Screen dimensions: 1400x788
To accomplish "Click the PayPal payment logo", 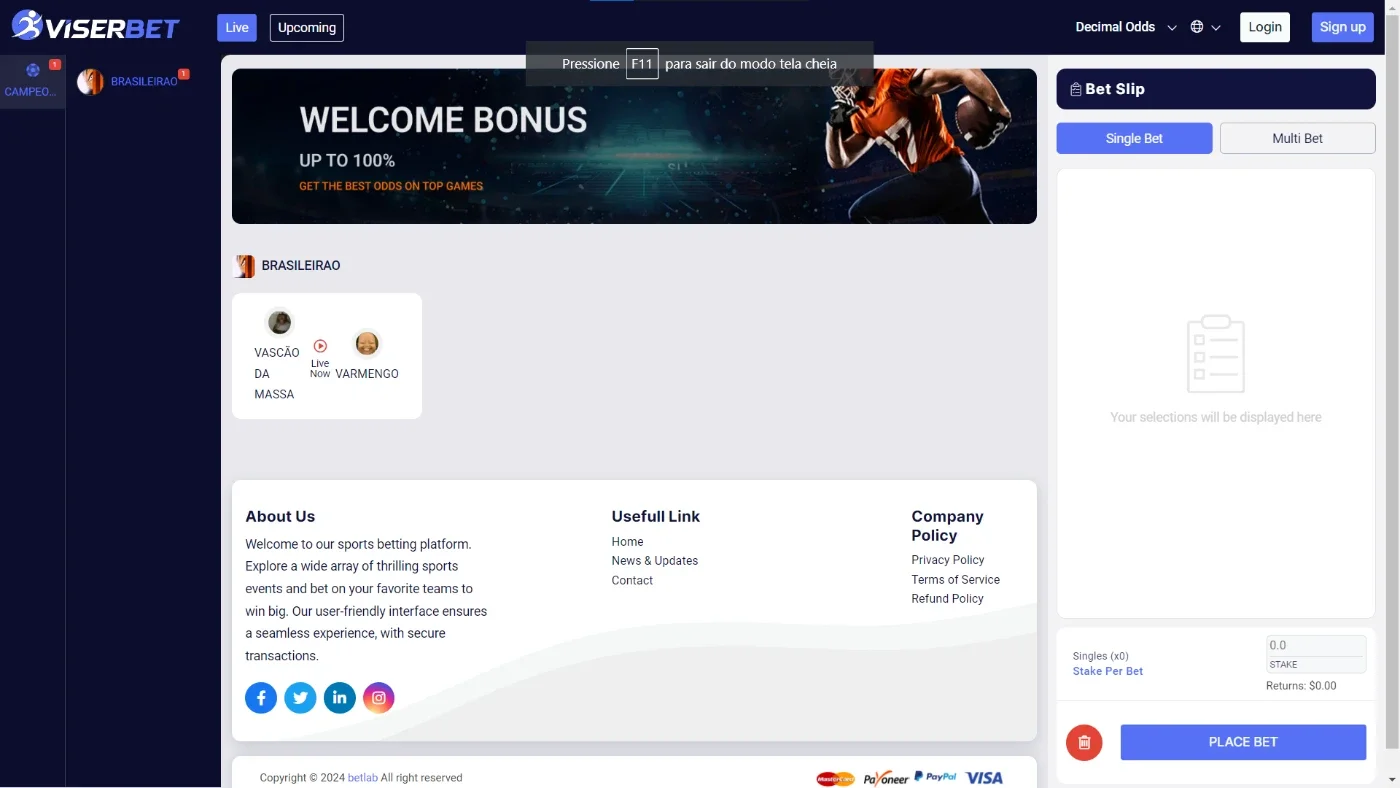I will point(935,777).
